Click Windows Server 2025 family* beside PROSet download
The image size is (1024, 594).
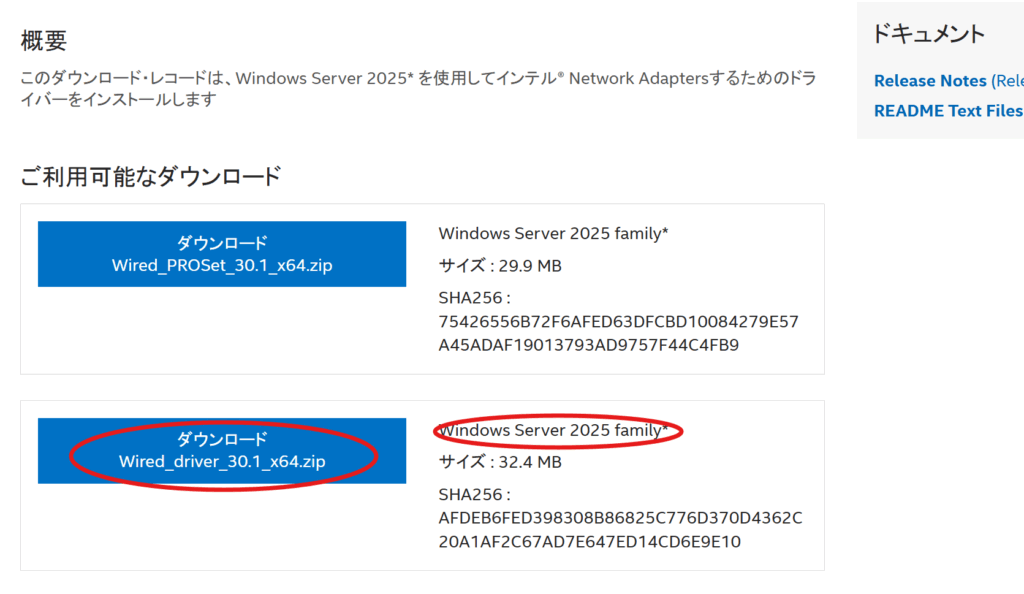pos(553,234)
